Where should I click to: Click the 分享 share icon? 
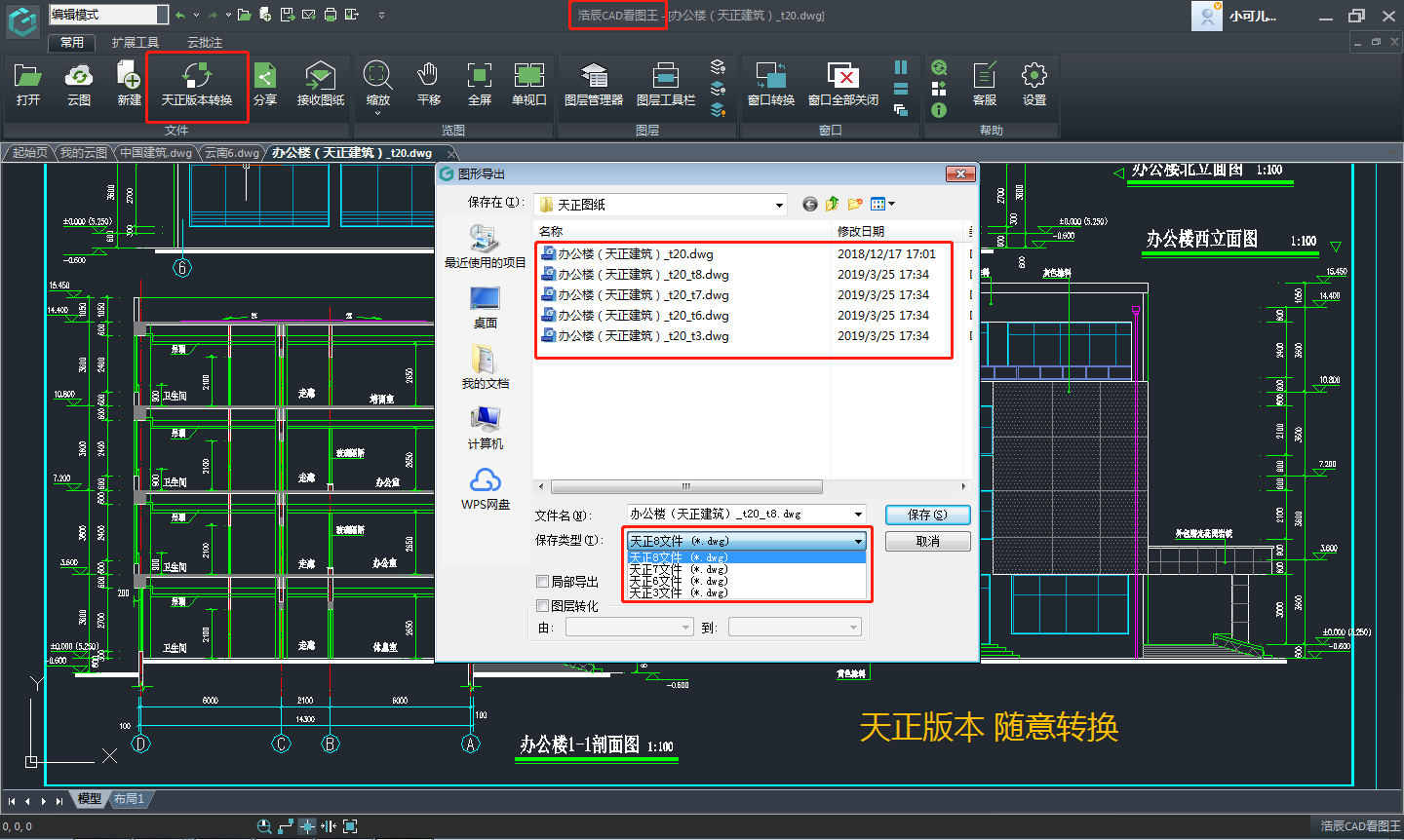click(265, 84)
